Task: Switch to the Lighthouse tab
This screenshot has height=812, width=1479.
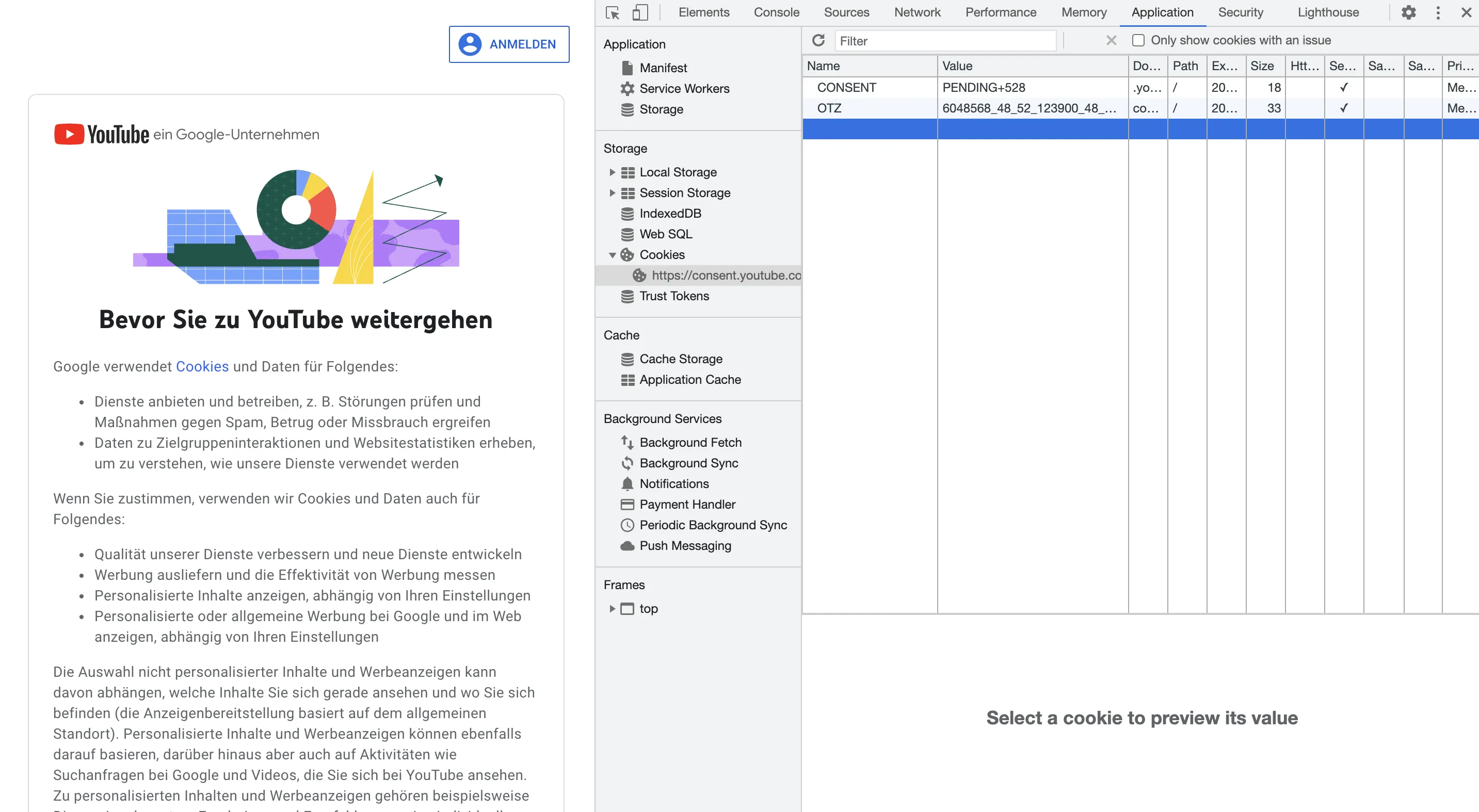Action: click(x=1327, y=12)
